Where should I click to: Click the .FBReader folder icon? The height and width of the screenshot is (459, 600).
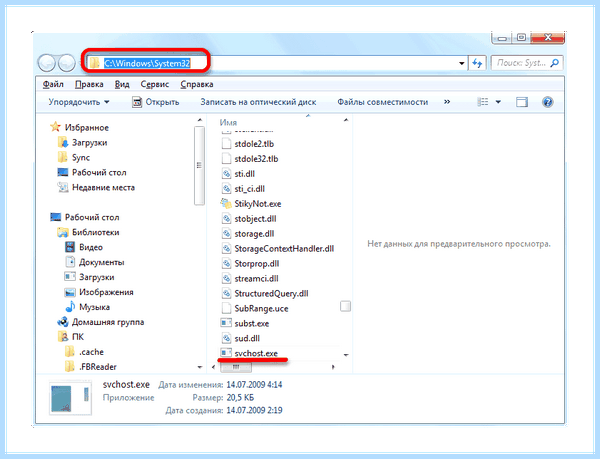(70, 367)
